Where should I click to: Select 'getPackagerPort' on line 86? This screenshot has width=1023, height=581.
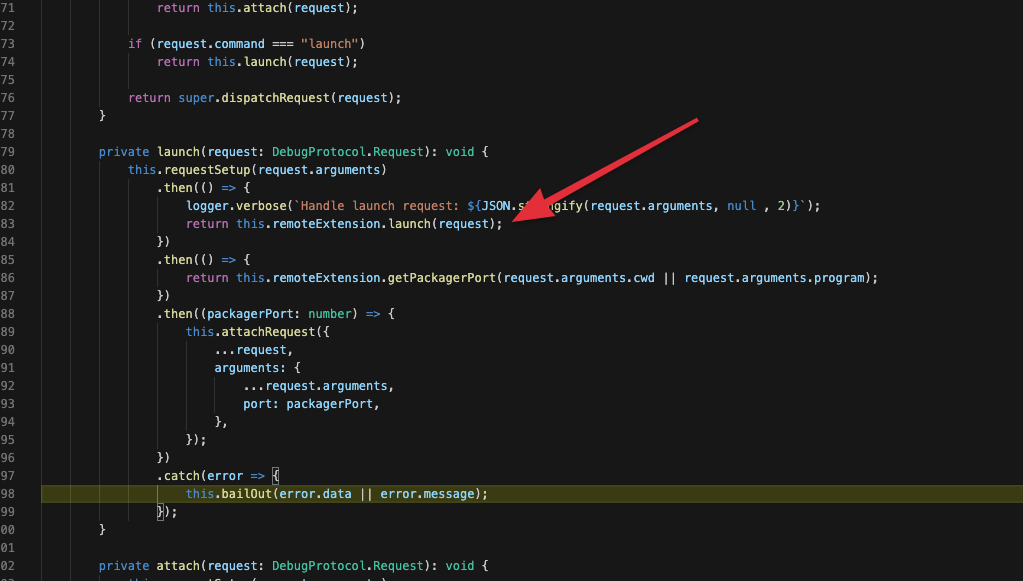coord(442,278)
